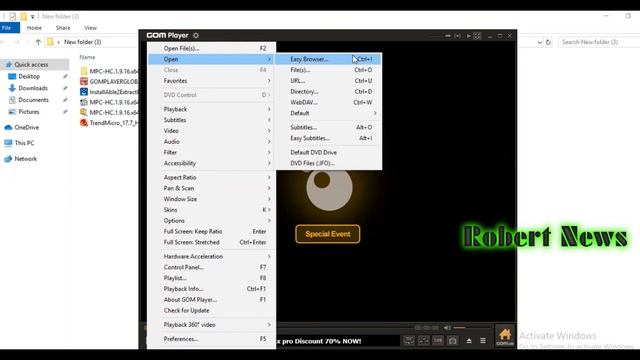This screenshot has height=360, width=640.
Task: Select the OneDrive cloud icon in sidebar
Action: [x=8, y=127]
